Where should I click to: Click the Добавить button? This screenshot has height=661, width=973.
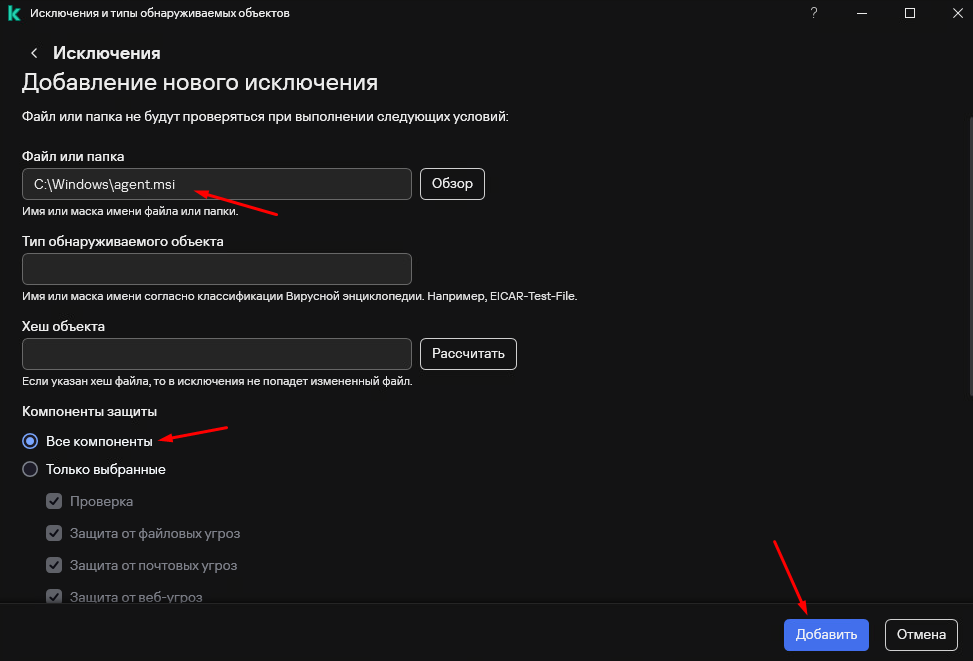click(x=826, y=634)
